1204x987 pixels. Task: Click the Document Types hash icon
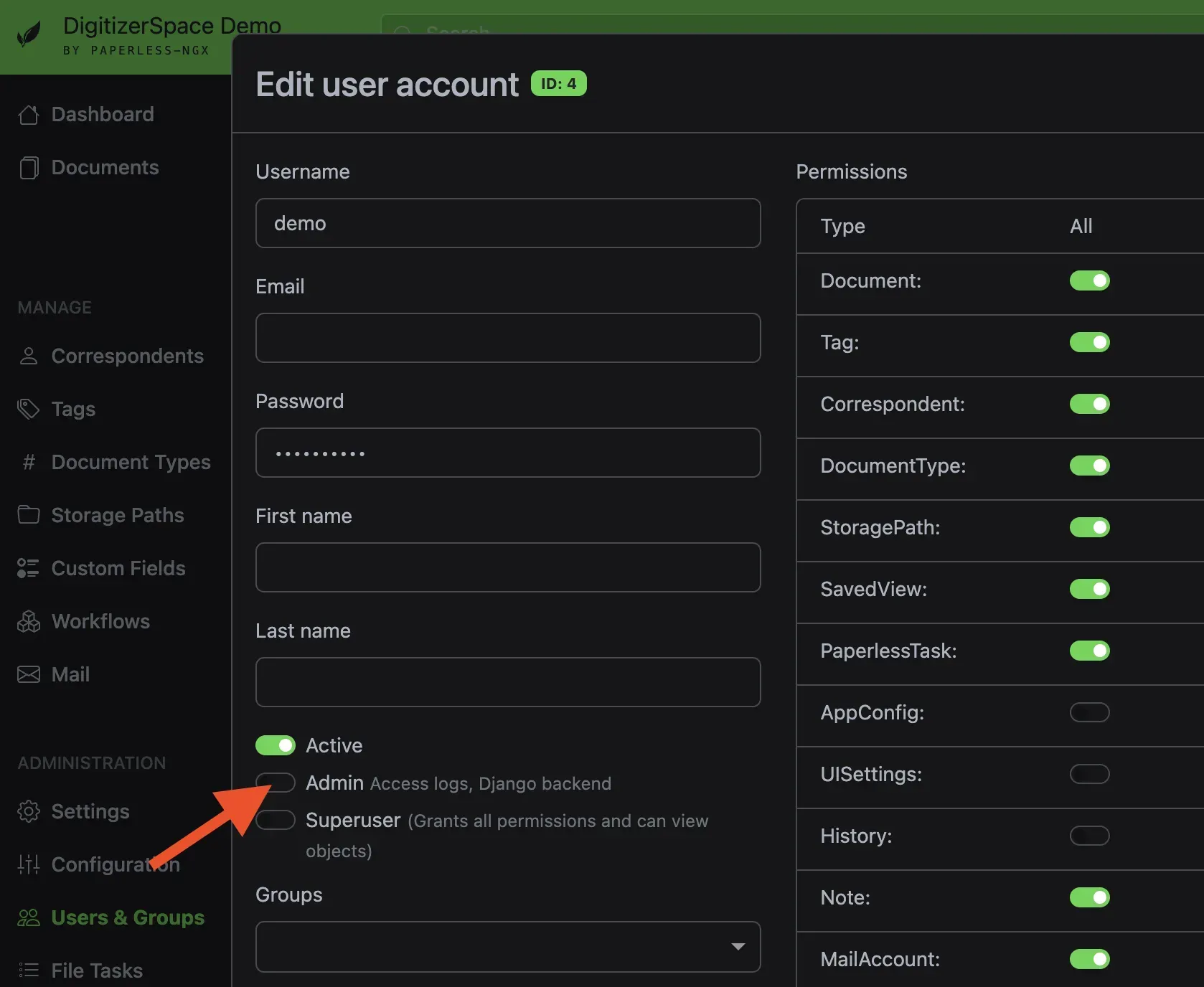tap(29, 462)
